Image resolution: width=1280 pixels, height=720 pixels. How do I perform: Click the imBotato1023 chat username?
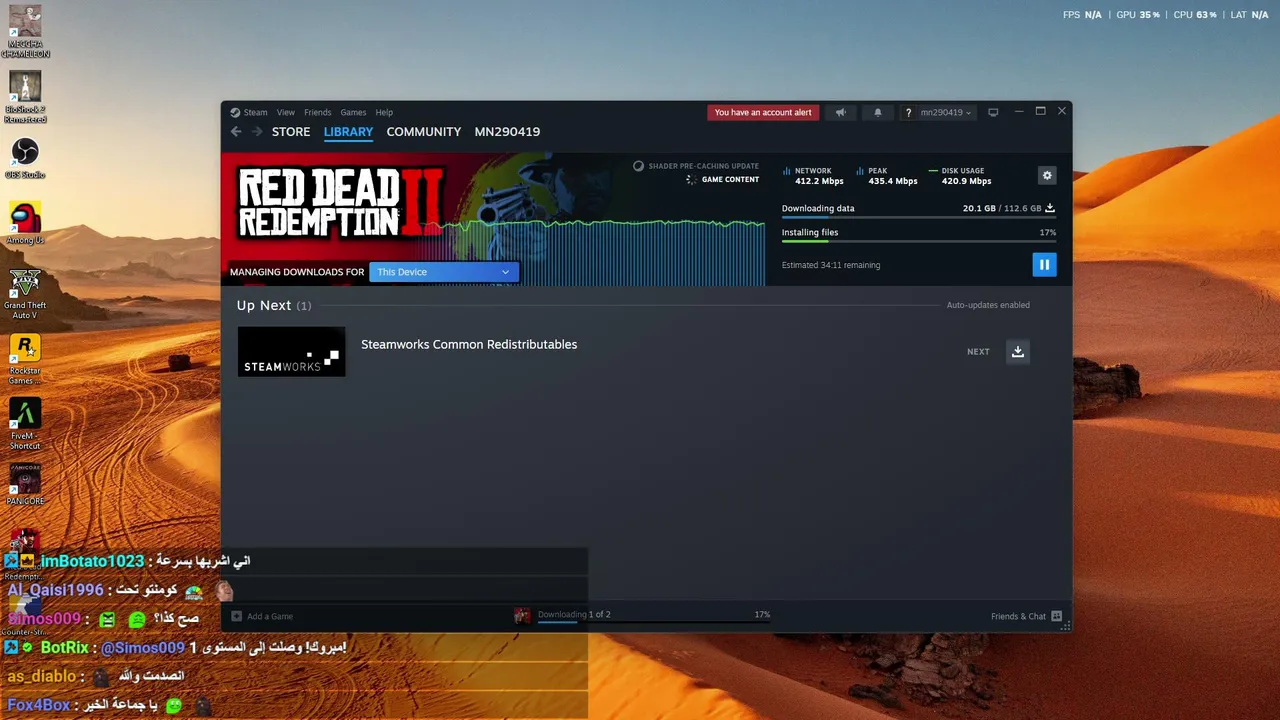pyautogui.click(x=92, y=562)
